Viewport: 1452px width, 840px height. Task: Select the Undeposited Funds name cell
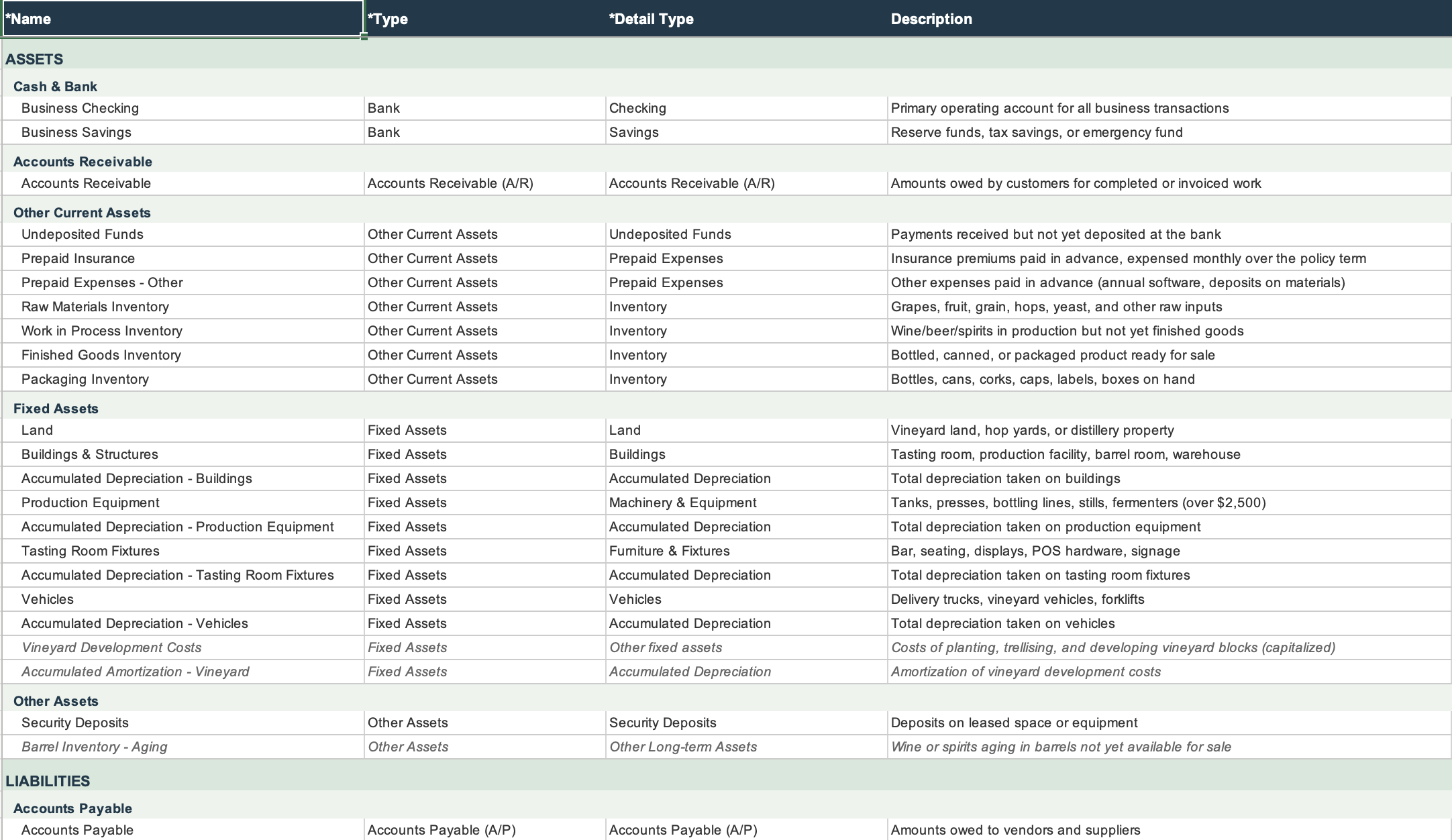click(183, 234)
